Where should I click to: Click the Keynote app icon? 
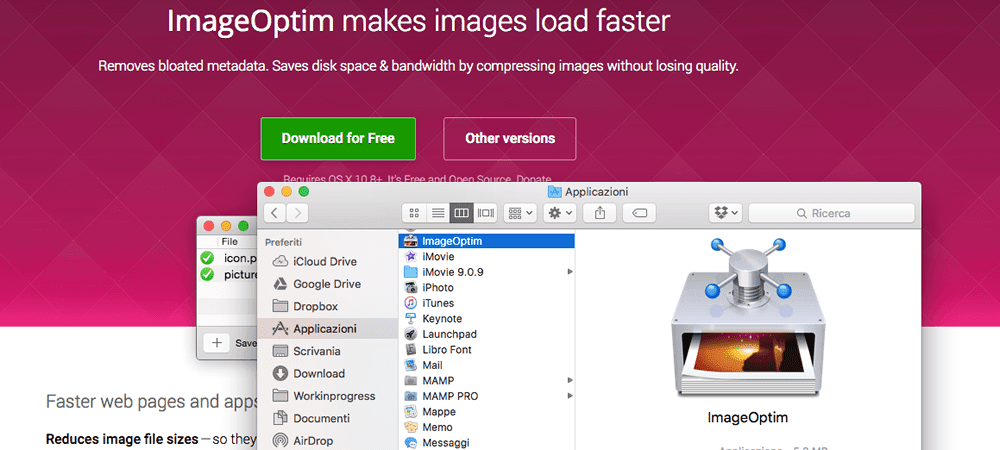pyautogui.click(x=411, y=319)
